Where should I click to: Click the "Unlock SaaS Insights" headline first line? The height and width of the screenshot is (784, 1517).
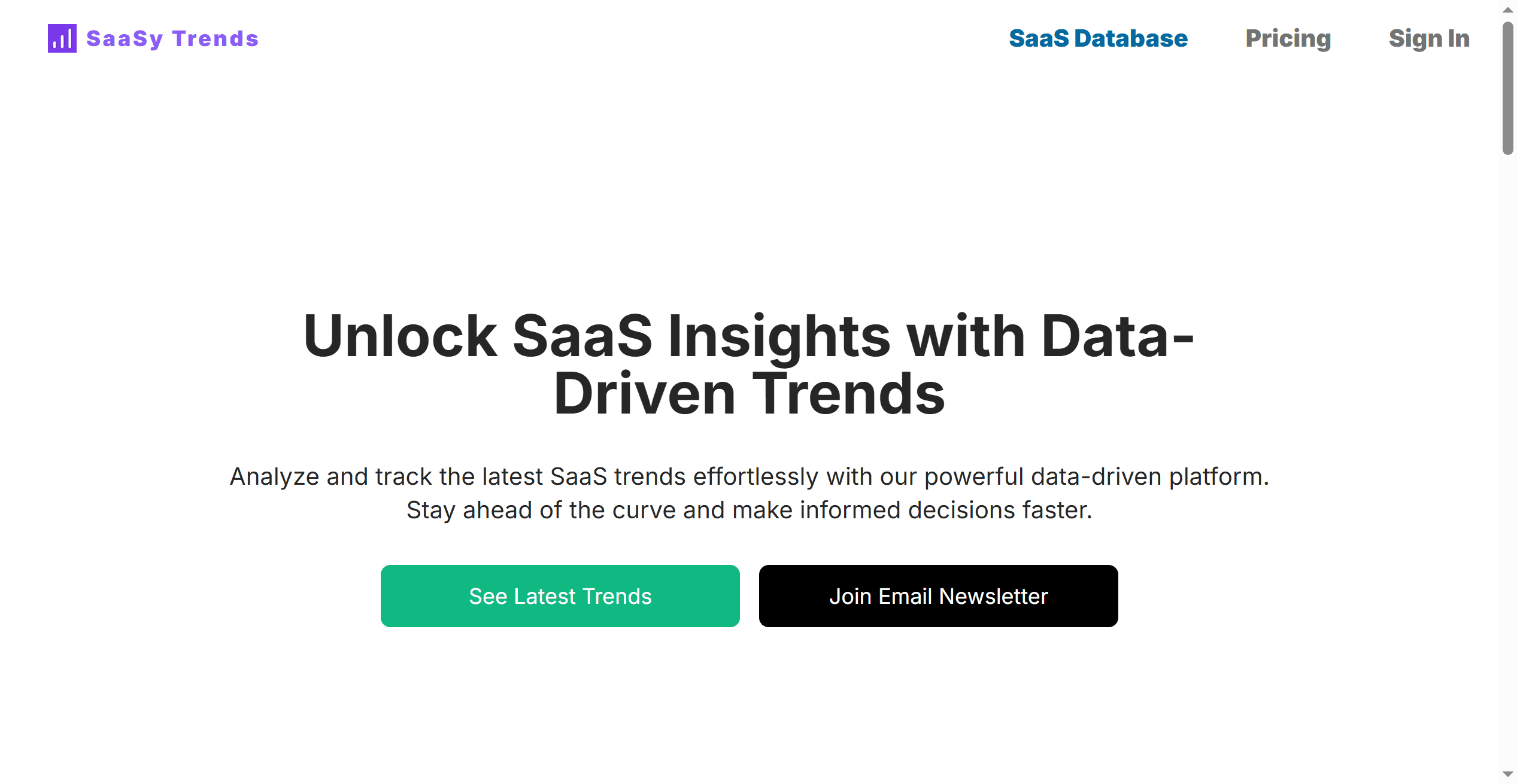(748, 336)
